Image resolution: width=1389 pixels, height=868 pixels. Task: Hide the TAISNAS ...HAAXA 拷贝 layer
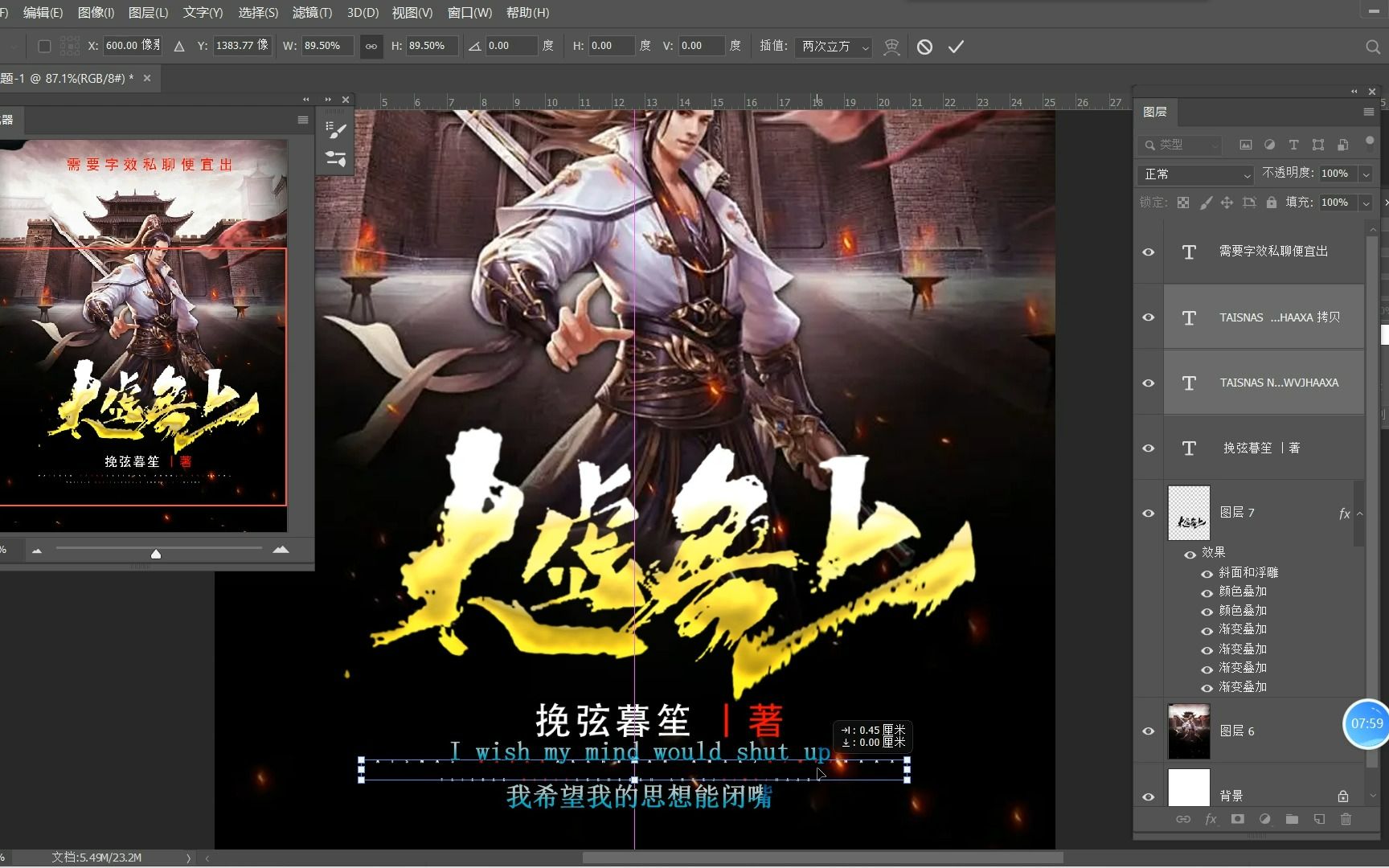1149,317
